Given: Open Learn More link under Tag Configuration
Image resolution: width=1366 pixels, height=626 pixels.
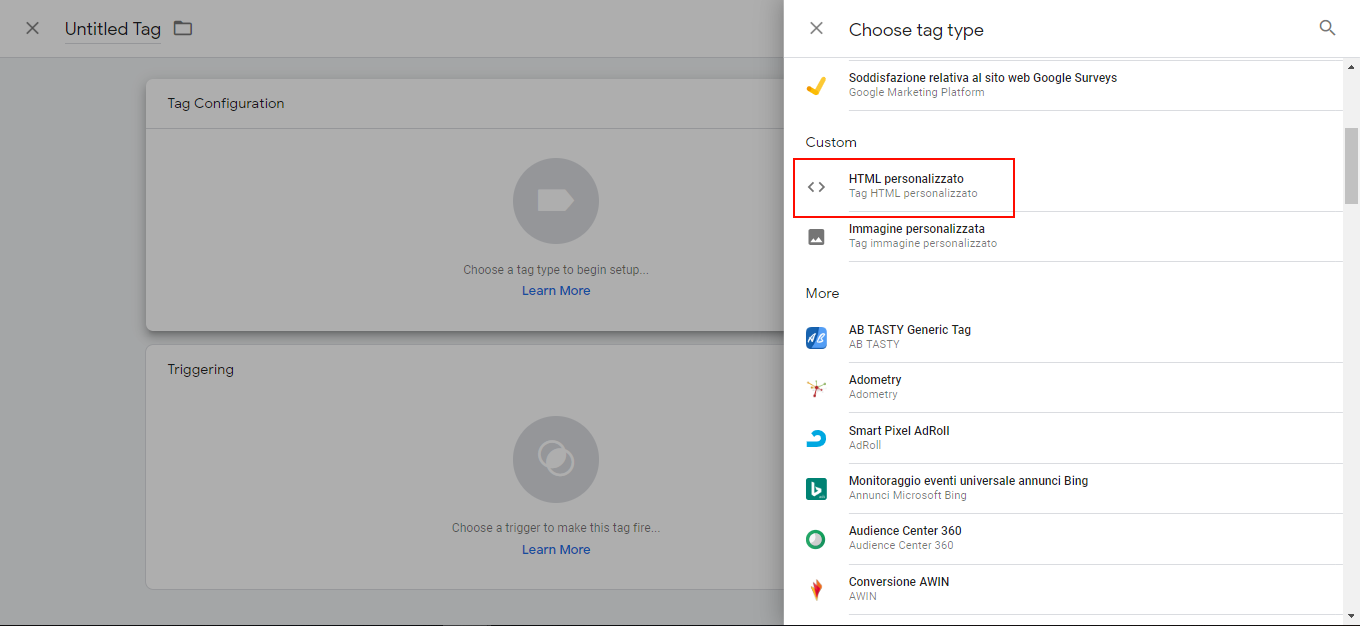Looking at the screenshot, I should pos(556,291).
